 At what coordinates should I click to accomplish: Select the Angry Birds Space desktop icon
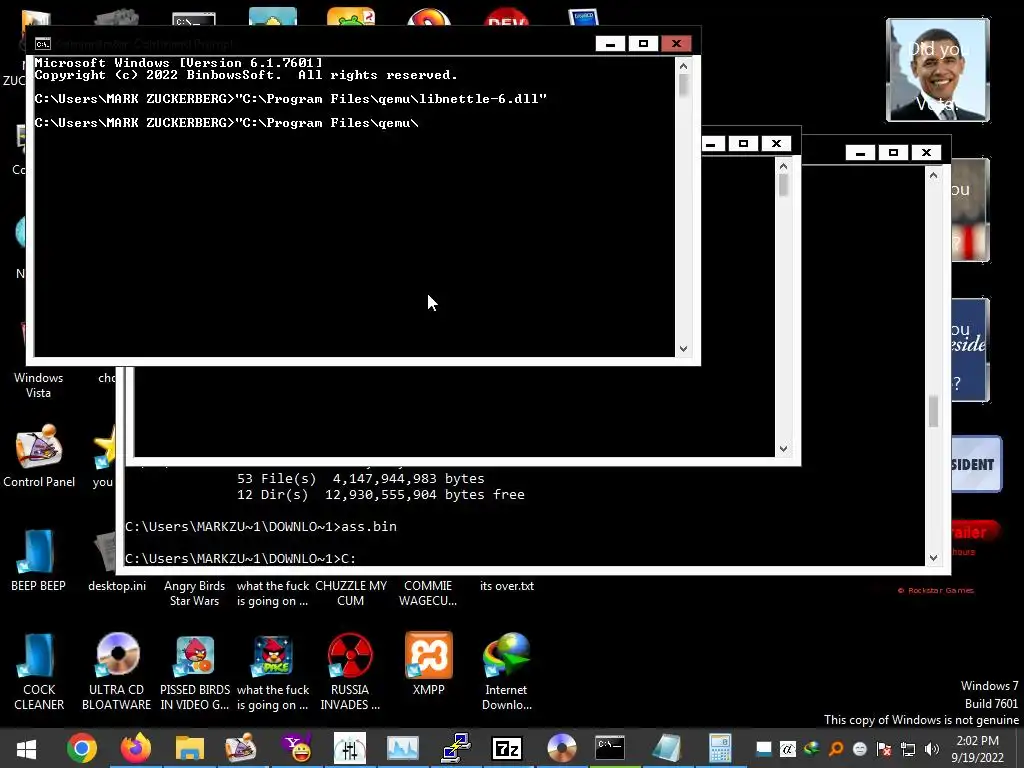click(x=273, y=671)
